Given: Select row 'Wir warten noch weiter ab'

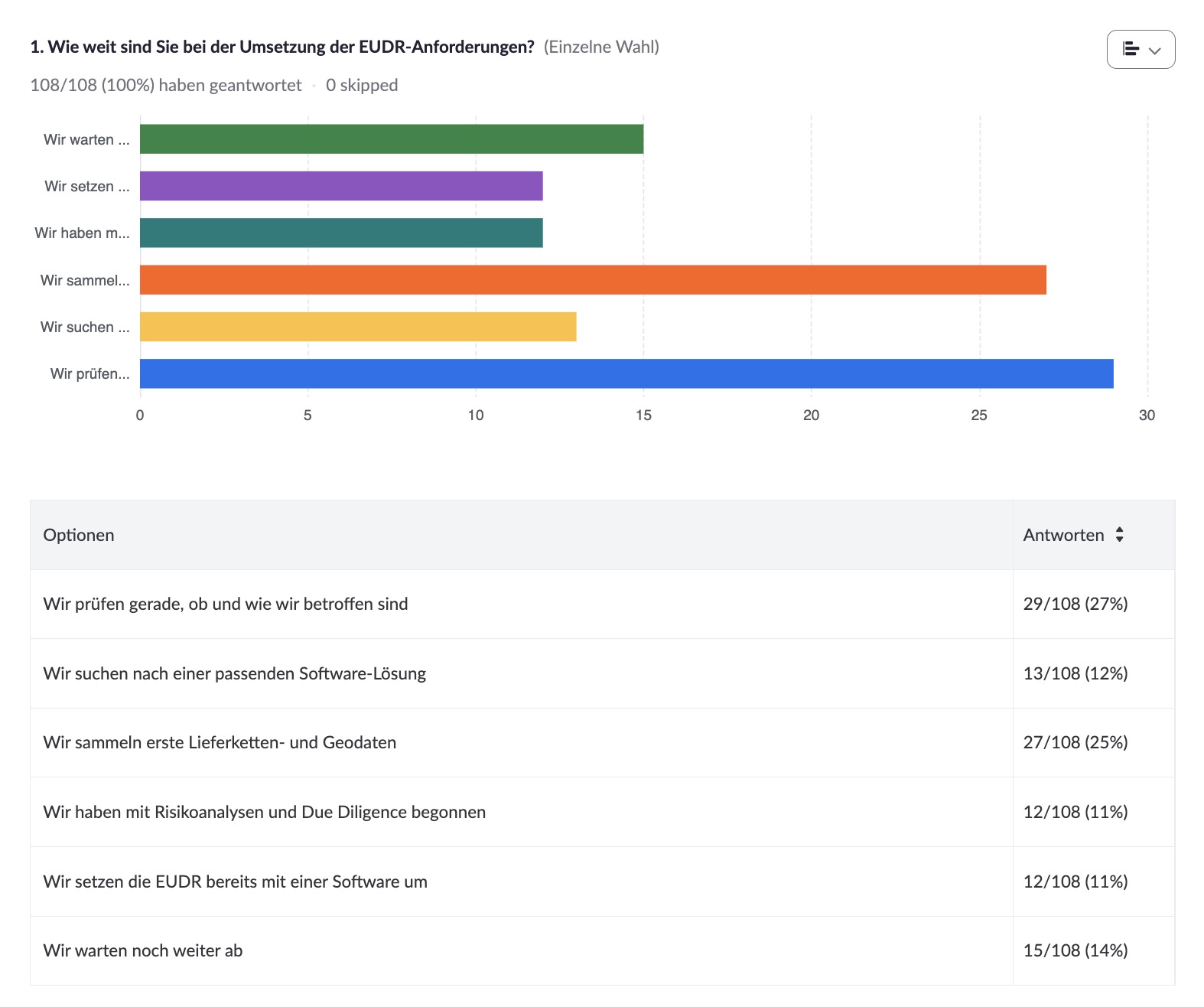Looking at the screenshot, I should click(143, 950).
